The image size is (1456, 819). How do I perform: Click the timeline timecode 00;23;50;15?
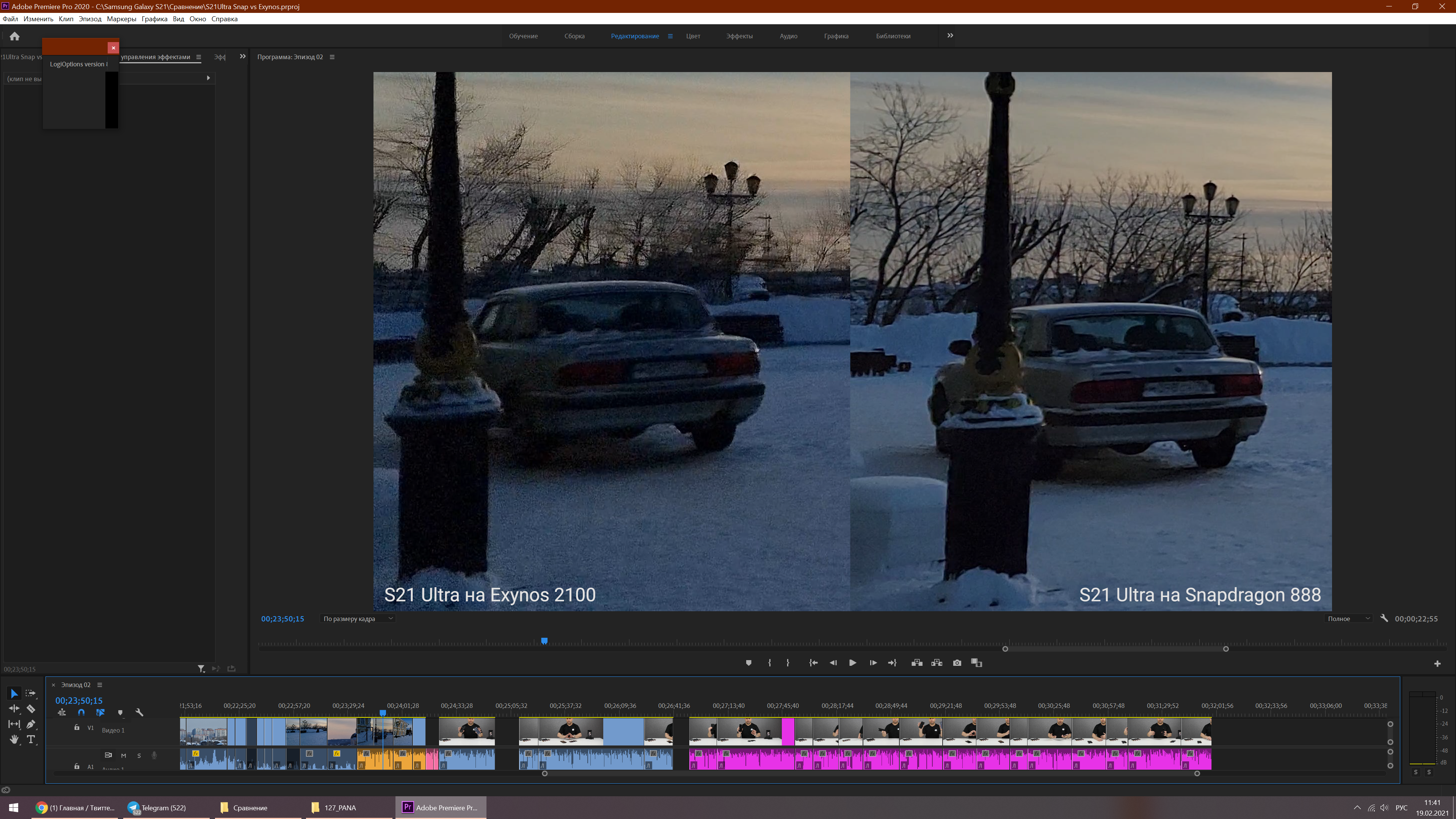click(x=78, y=700)
